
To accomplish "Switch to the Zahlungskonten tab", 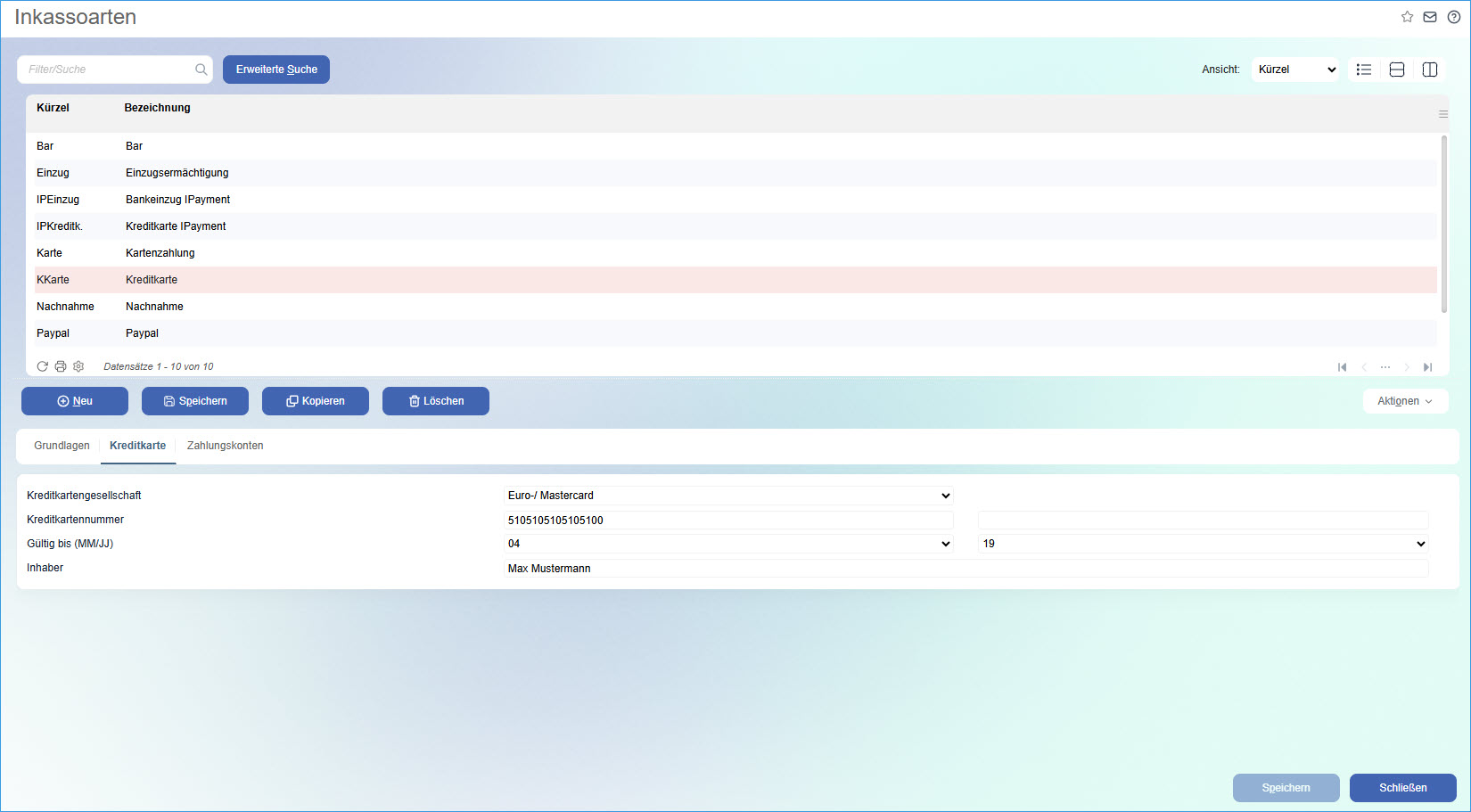I will pyautogui.click(x=226, y=446).
